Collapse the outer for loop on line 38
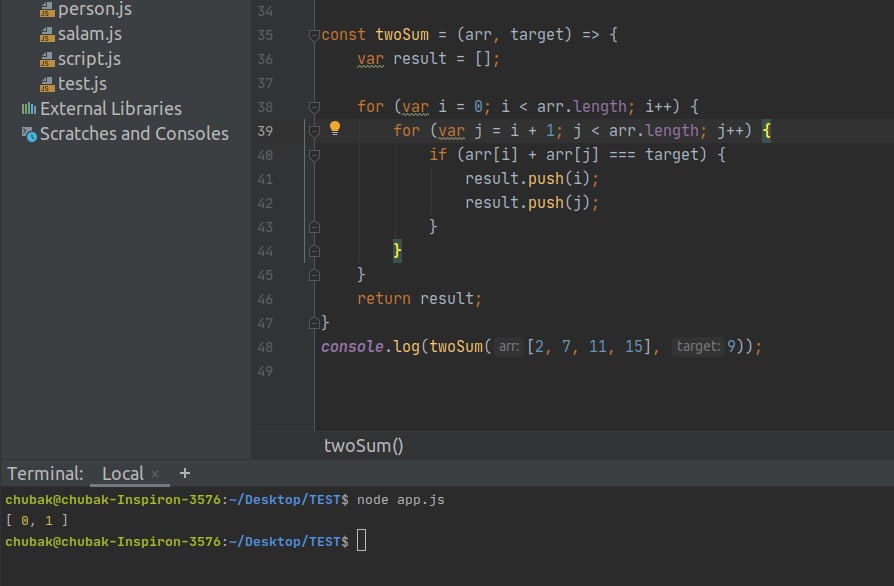Screen dimensions: 894x586 [x=314, y=107]
